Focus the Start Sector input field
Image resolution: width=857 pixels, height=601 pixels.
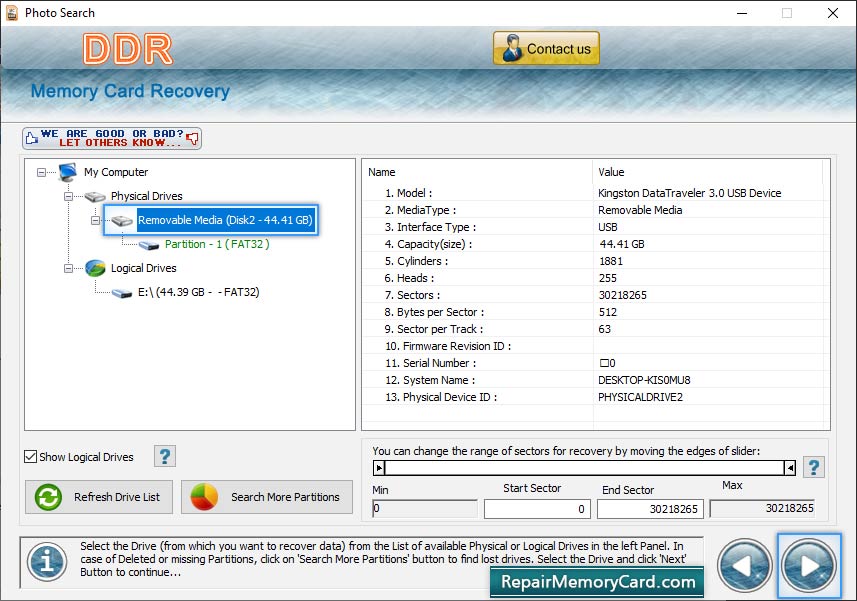coord(537,509)
